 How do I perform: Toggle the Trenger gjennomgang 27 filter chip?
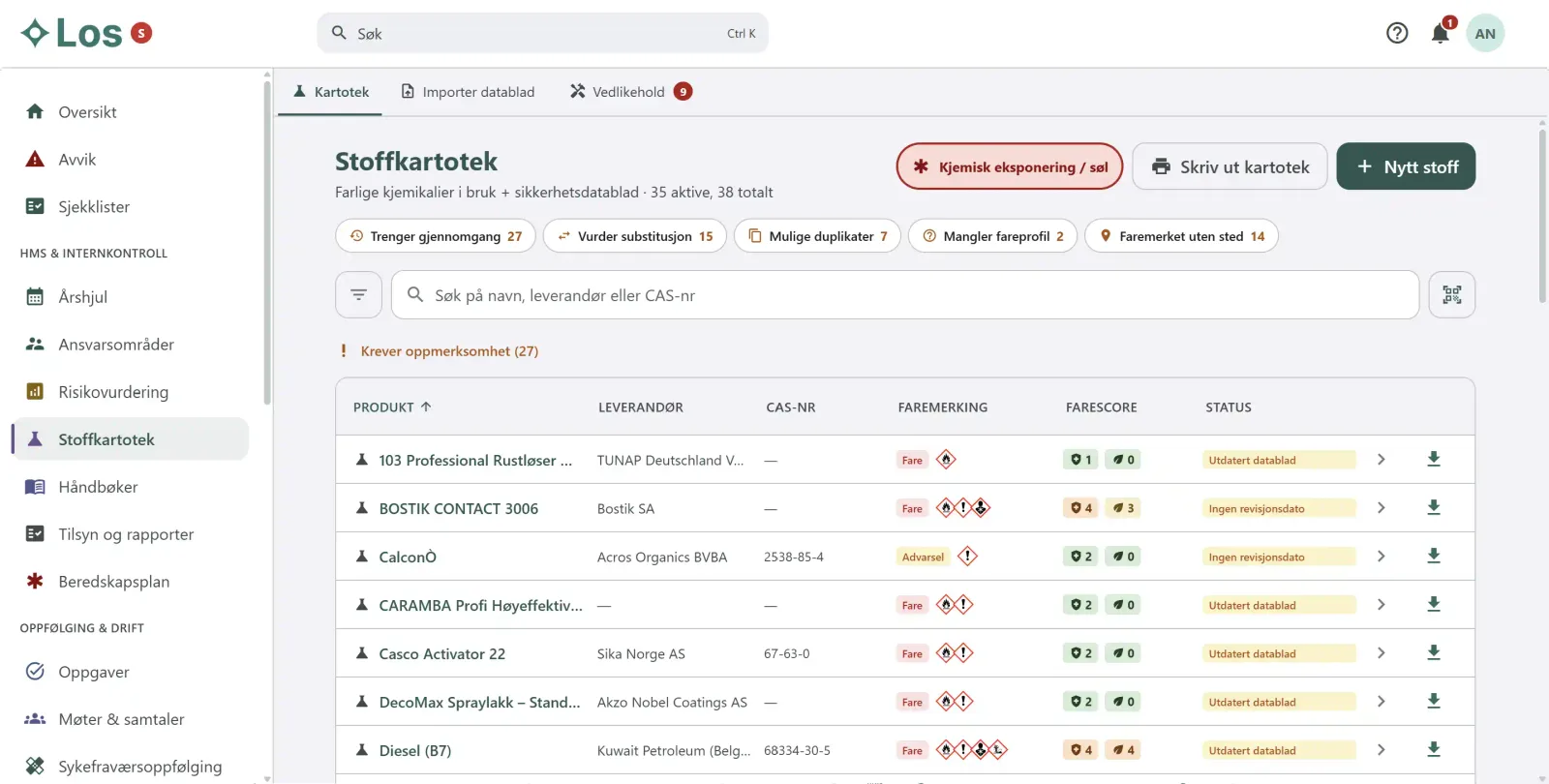[x=436, y=236]
